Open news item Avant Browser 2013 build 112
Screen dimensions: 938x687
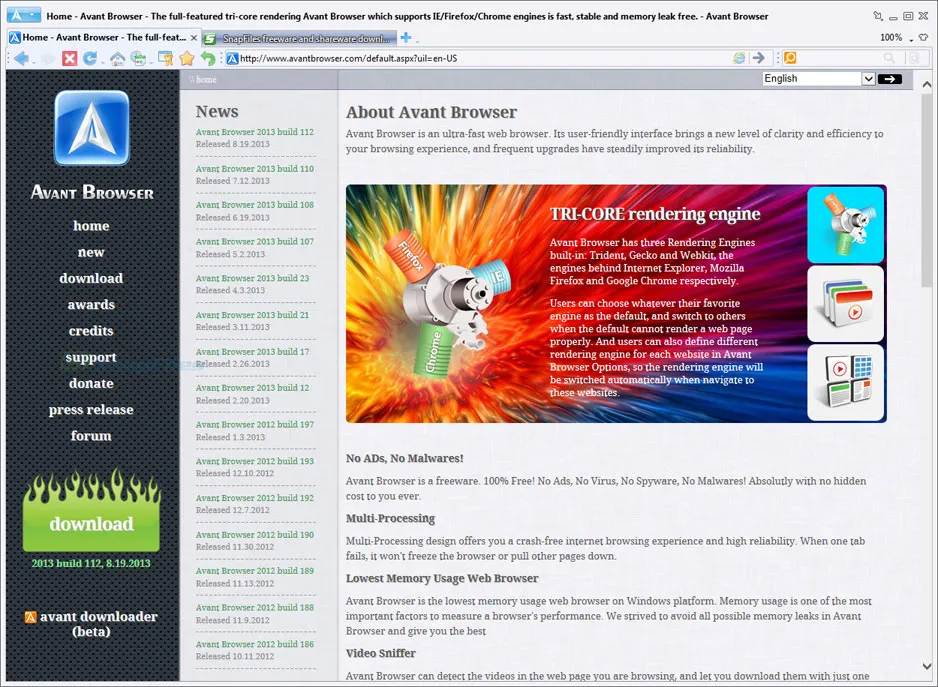pyautogui.click(x=255, y=132)
